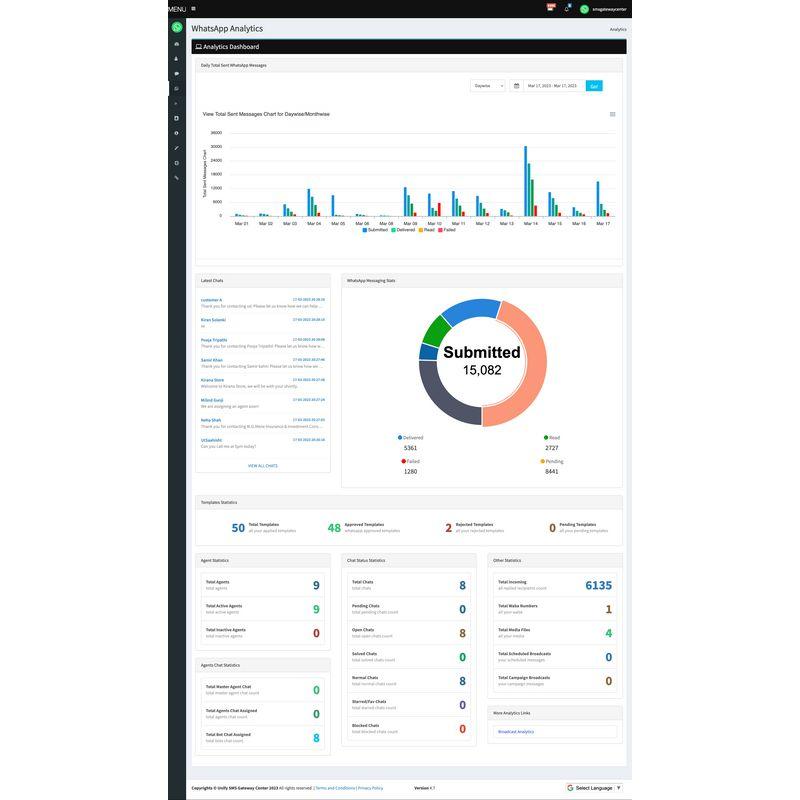Image resolution: width=800 pixels, height=800 pixels.
Task: Open the Privacy Policy footer link
Action: coord(370,788)
